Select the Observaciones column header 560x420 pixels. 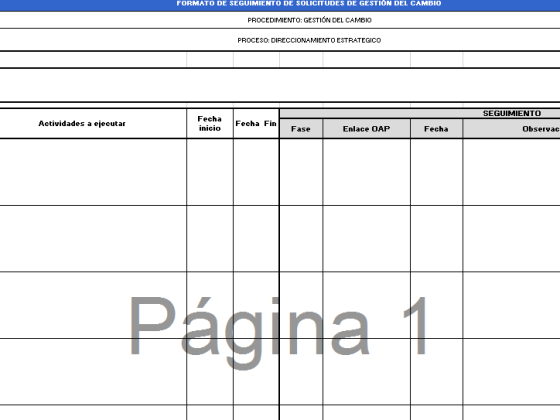tap(511, 129)
